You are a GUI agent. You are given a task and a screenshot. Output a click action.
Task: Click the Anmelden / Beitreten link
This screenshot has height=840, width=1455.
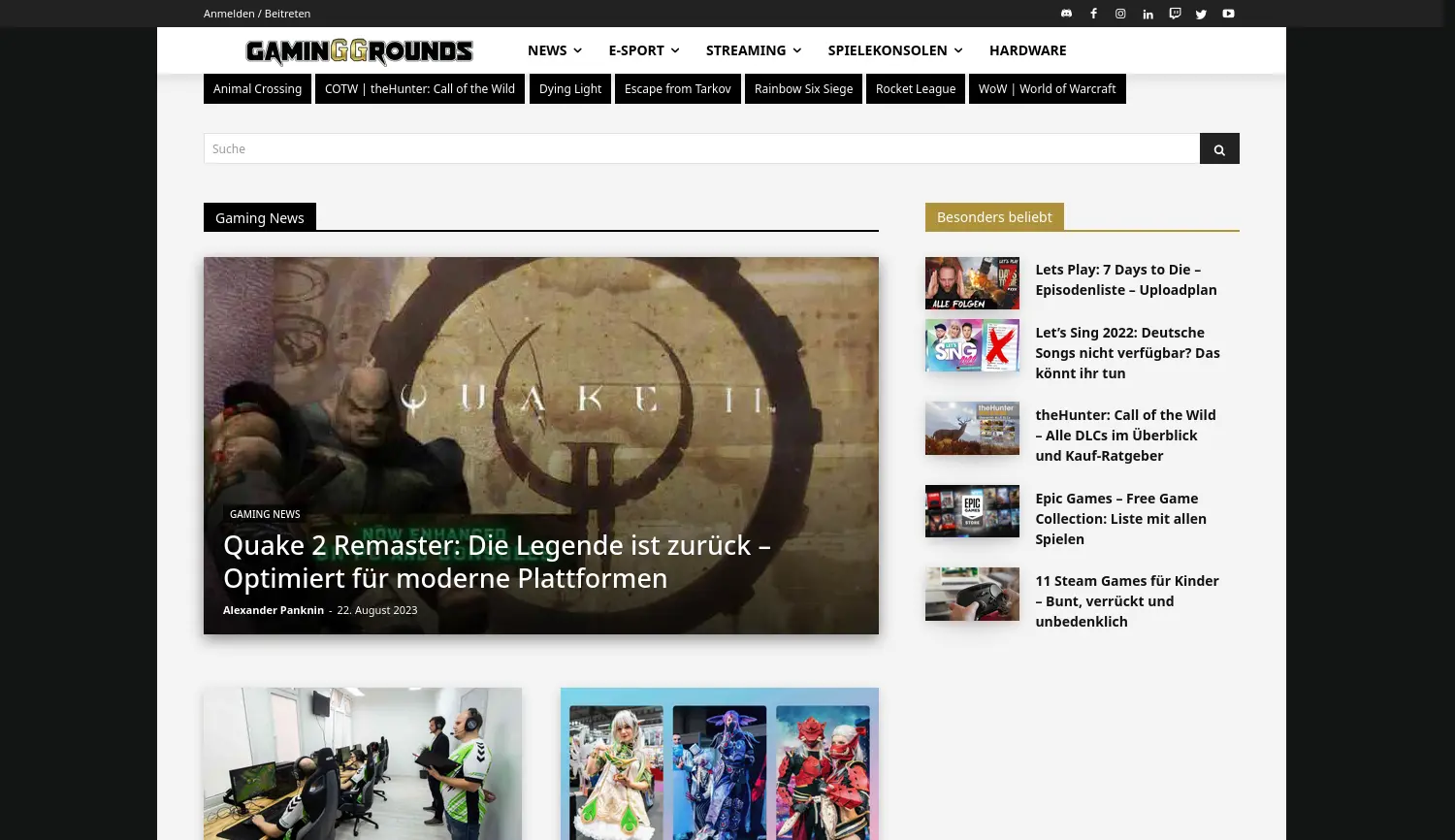(x=257, y=13)
